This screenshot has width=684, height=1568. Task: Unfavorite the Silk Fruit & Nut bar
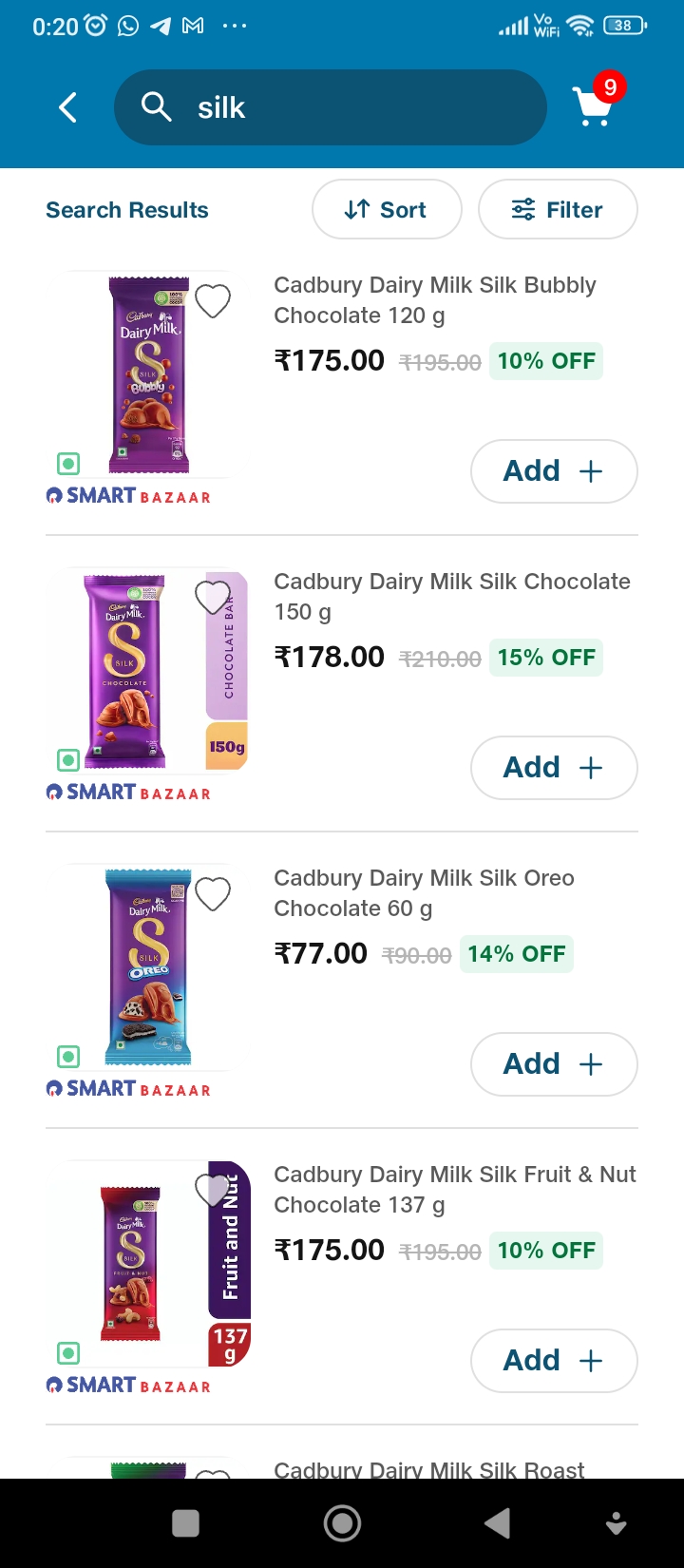(212, 1190)
